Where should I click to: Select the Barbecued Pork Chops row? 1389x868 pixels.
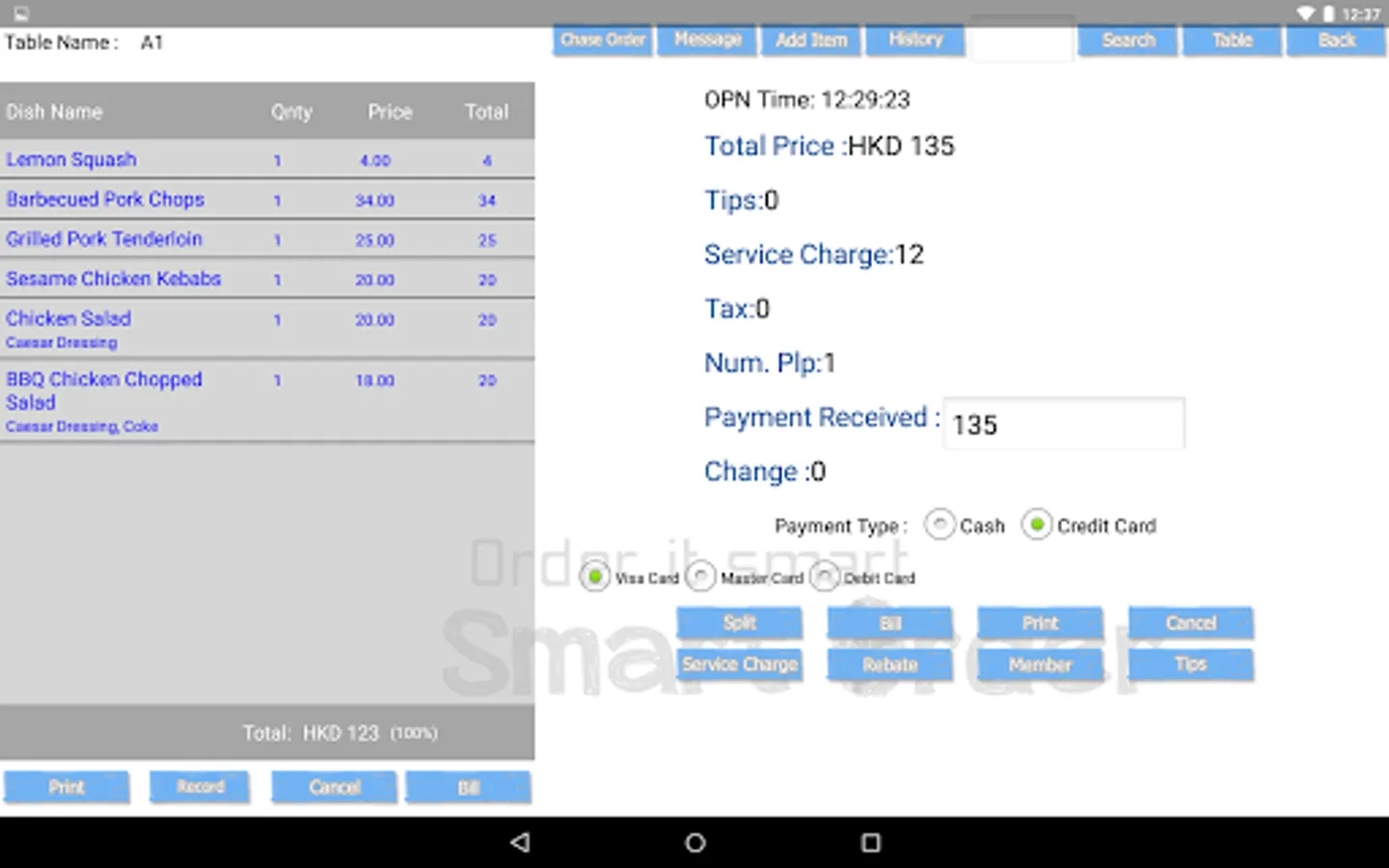[x=267, y=200]
